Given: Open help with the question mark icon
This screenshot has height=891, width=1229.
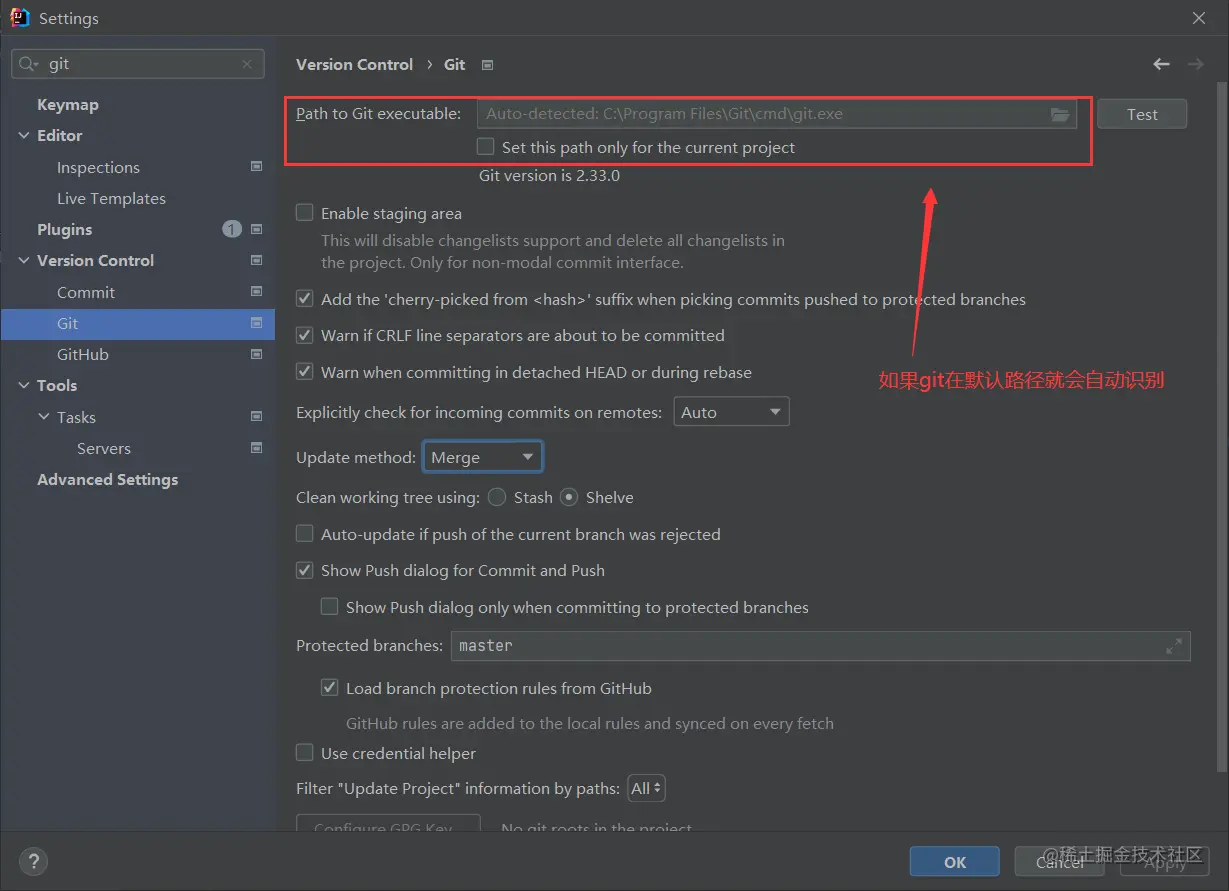Looking at the screenshot, I should pos(33,861).
